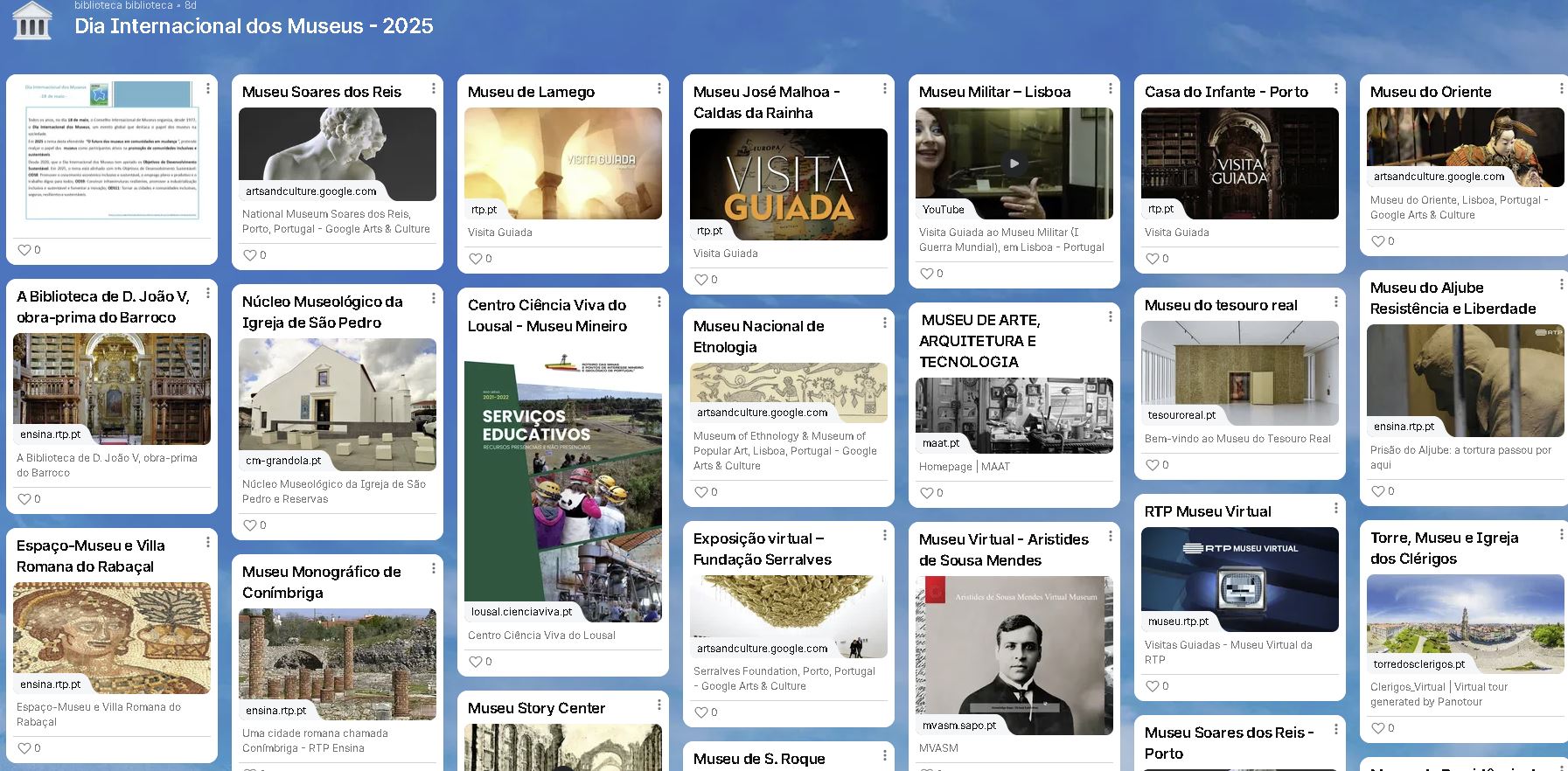Open the three-dot menu on Museu Story Center card
1568x771 pixels.
pyautogui.click(x=659, y=705)
